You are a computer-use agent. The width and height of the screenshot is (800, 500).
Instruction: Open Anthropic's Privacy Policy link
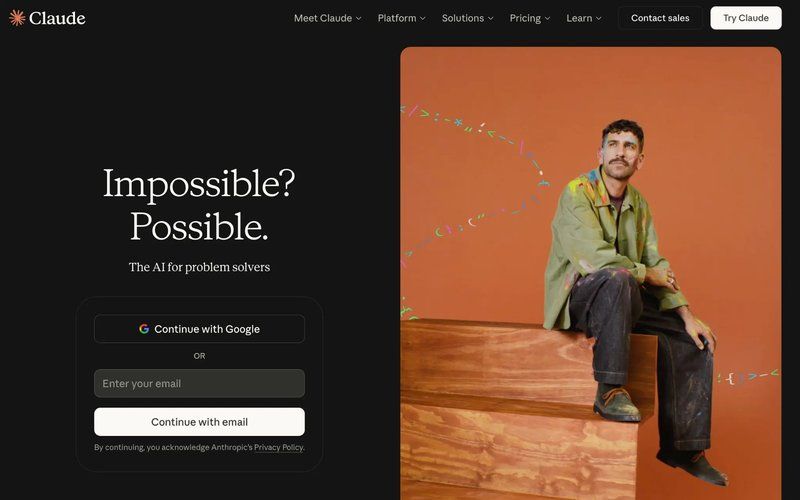pos(279,447)
